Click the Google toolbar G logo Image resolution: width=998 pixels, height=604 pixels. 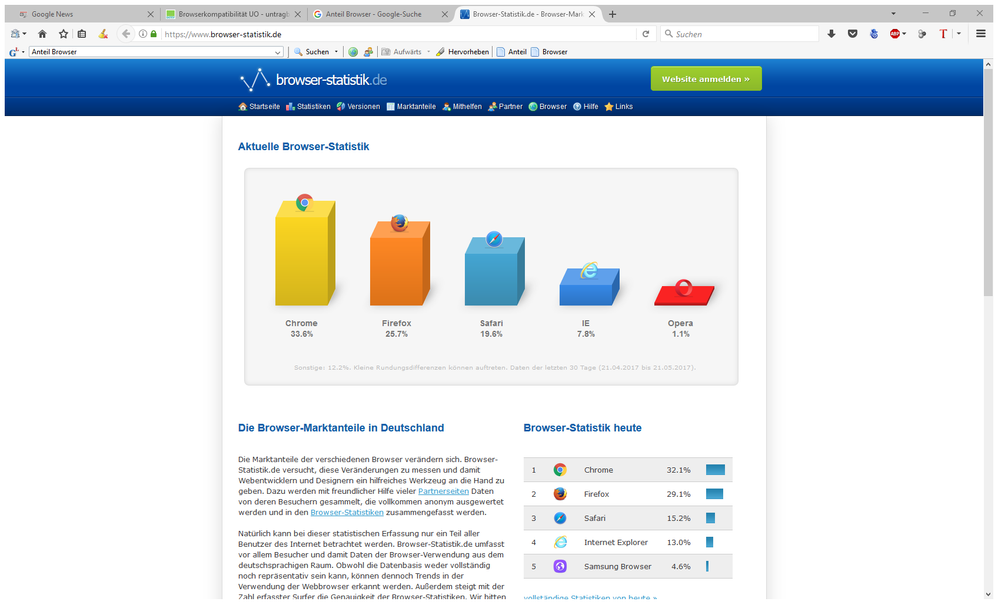(x=14, y=52)
